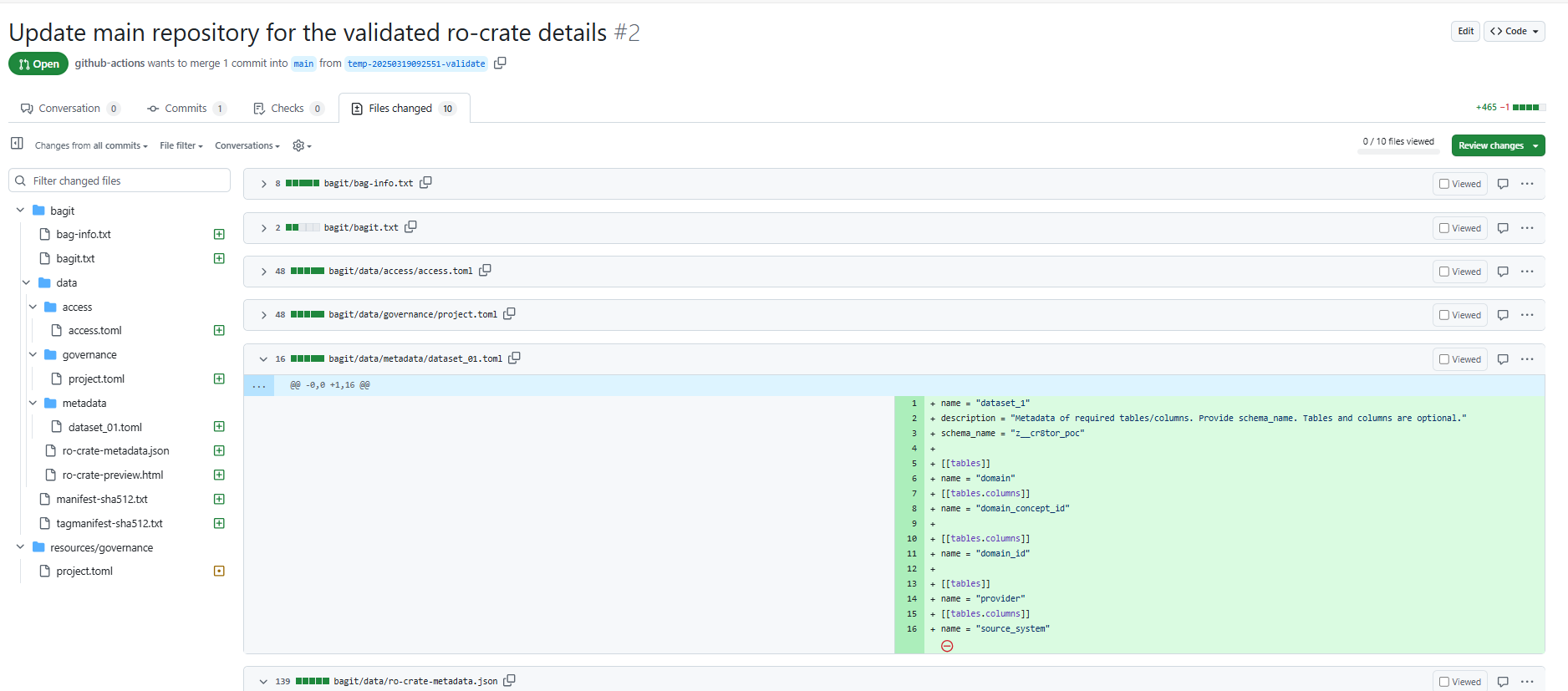Copy dataset_01.toml file path icon
The width and height of the screenshot is (1568, 691).
click(514, 358)
